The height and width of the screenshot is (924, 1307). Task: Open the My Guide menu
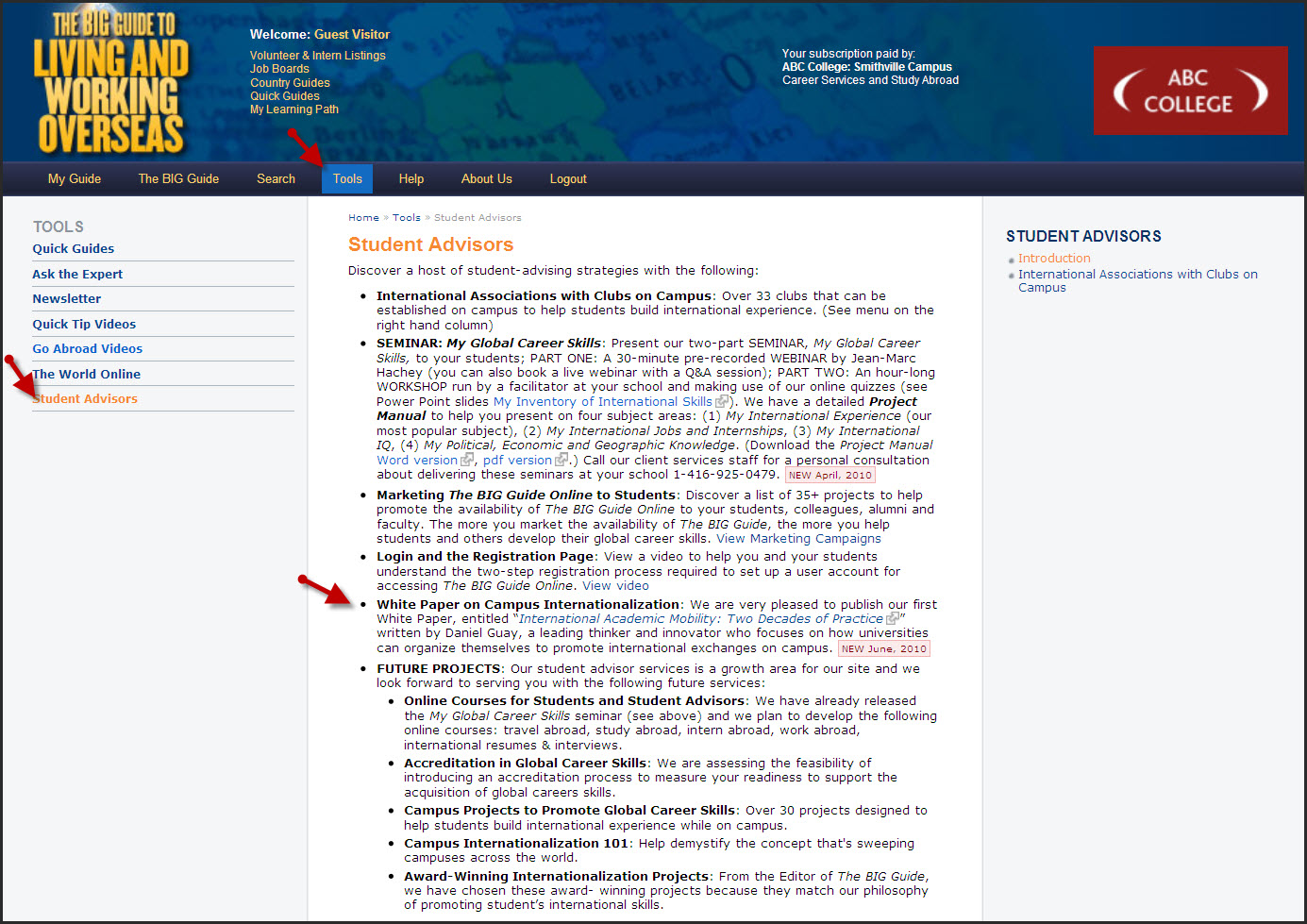tap(75, 179)
